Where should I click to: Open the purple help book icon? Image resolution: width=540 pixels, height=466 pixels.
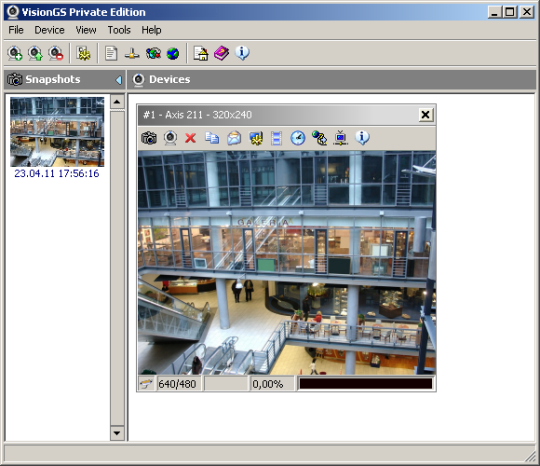221,53
